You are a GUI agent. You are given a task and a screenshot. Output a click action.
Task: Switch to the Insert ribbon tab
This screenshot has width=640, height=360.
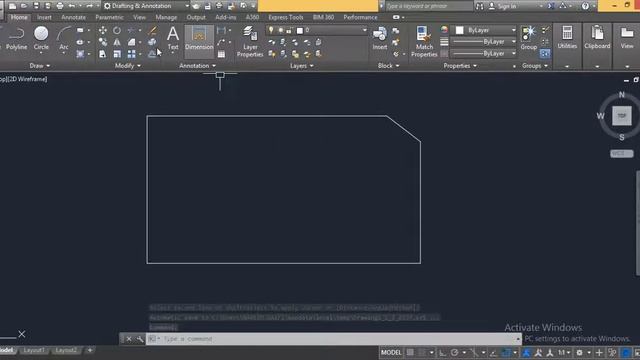tap(44, 17)
